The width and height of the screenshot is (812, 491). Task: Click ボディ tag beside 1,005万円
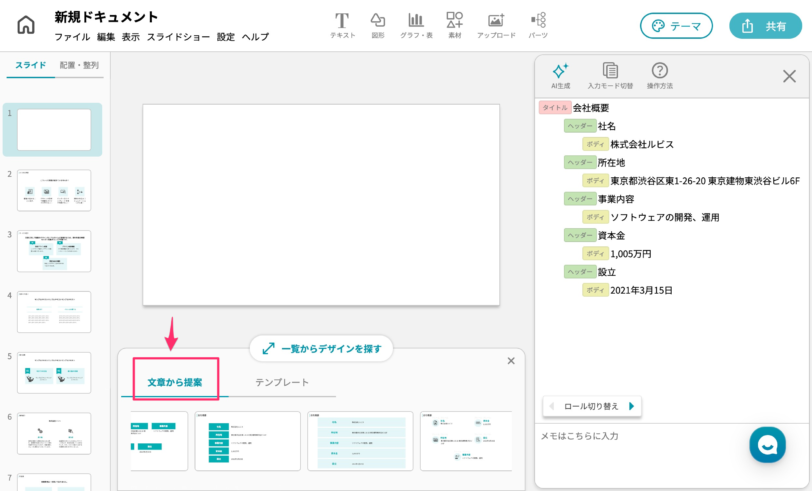[595, 254]
